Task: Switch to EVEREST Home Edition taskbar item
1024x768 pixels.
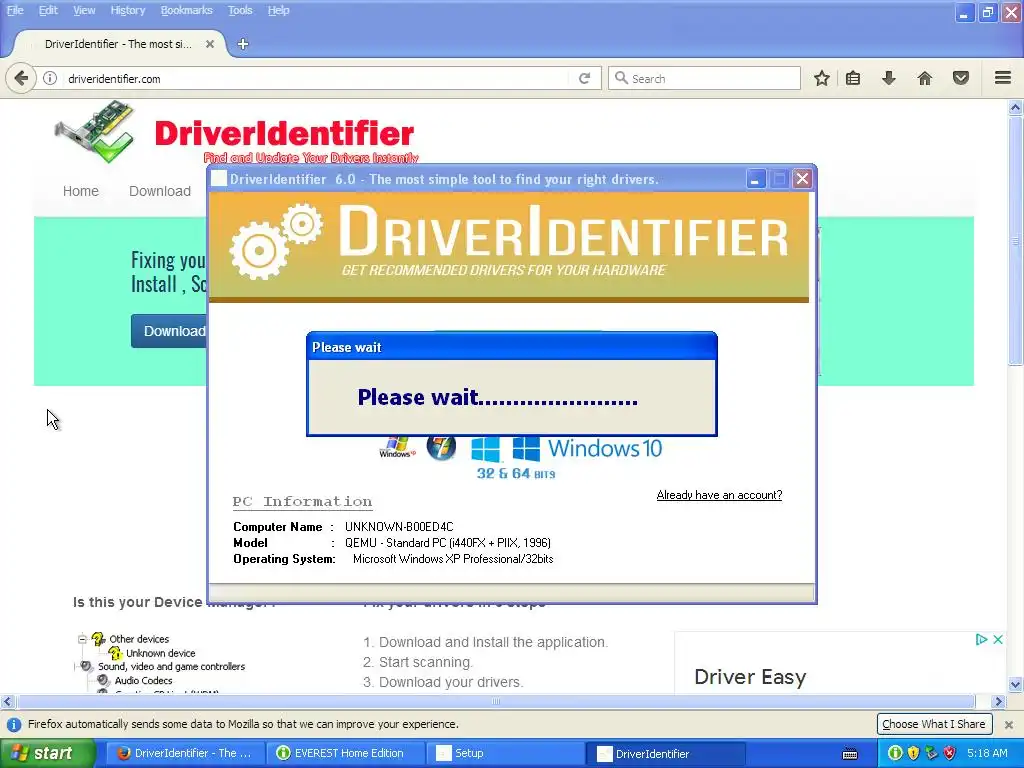Action: (x=345, y=754)
